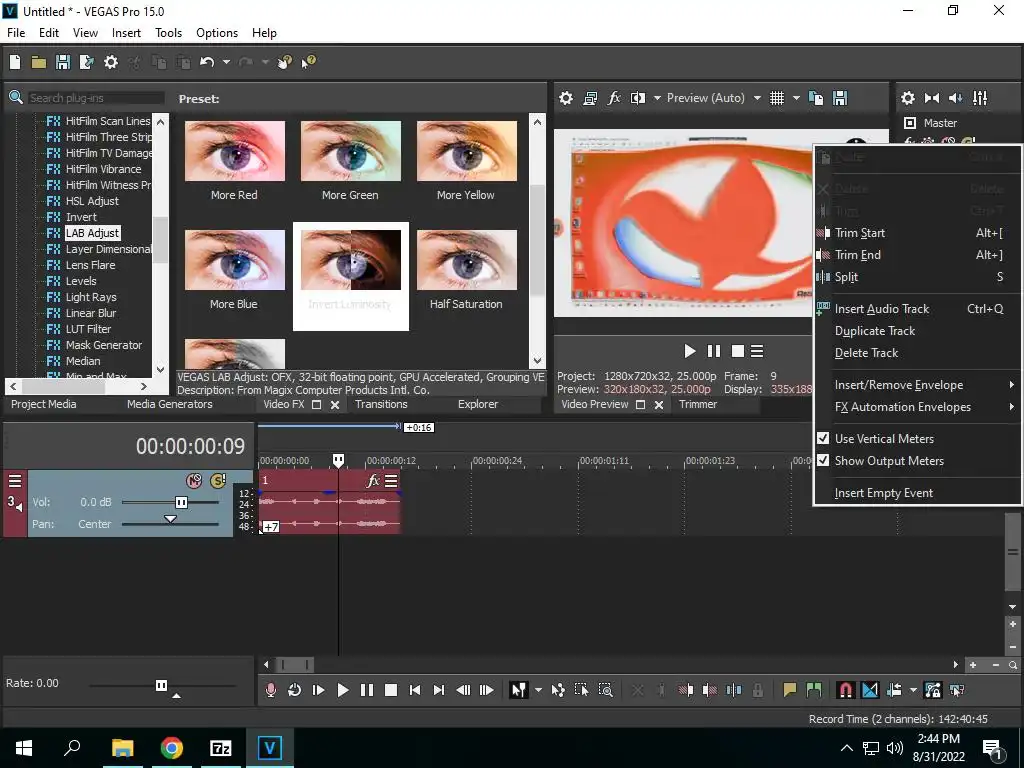Mute track 3 with mute button
This screenshot has height=768, width=1024.
click(194, 481)
